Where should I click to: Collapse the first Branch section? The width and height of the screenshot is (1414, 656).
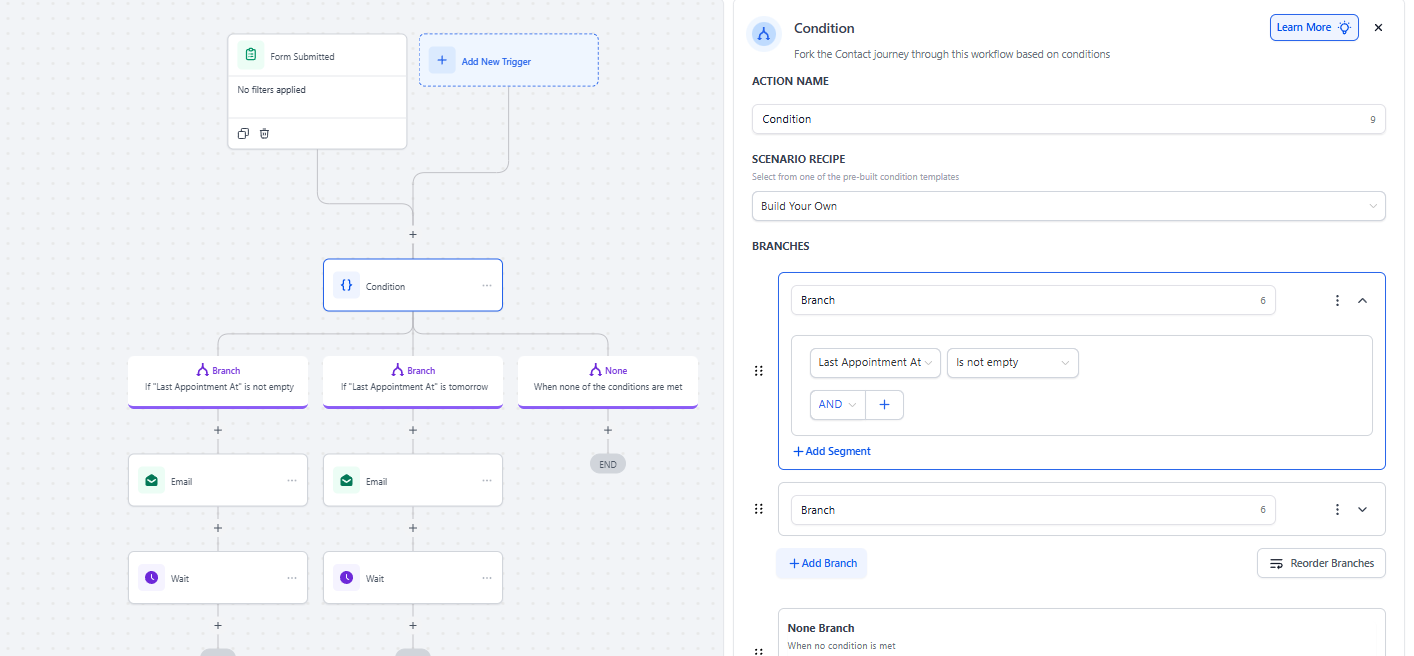[1362, 300]
